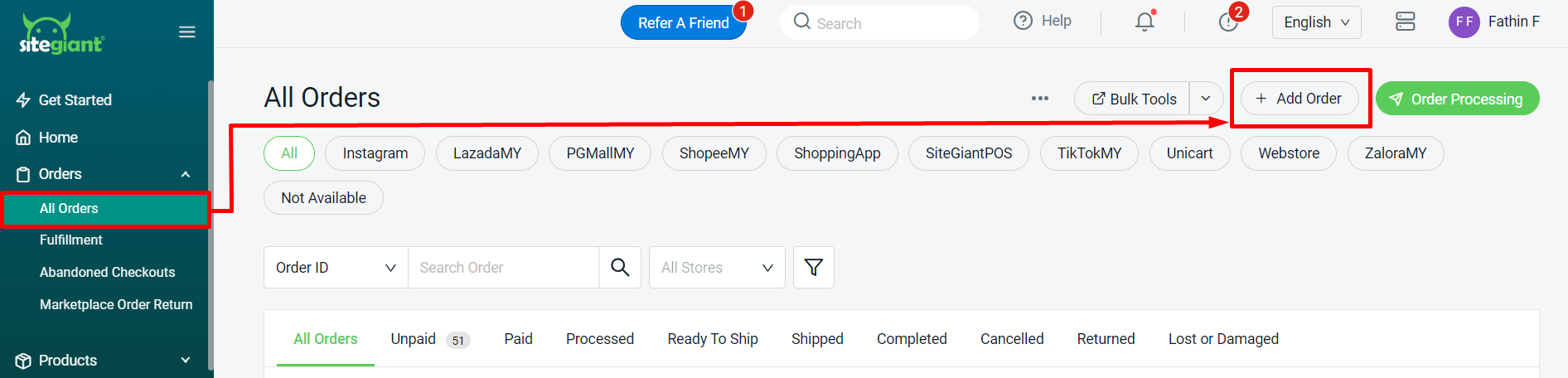Click the alert clock icon with badge
Screen dimensions: 1568x378
[x=1228, y=22]
